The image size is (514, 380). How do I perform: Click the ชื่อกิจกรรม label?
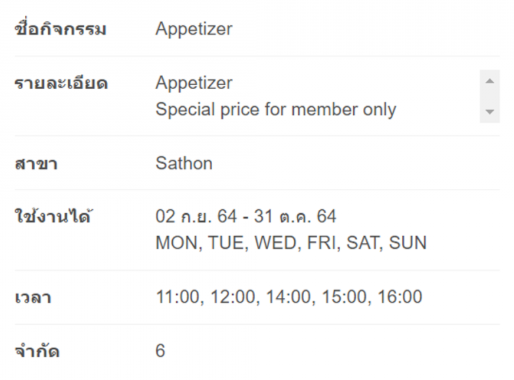point(61,28)
